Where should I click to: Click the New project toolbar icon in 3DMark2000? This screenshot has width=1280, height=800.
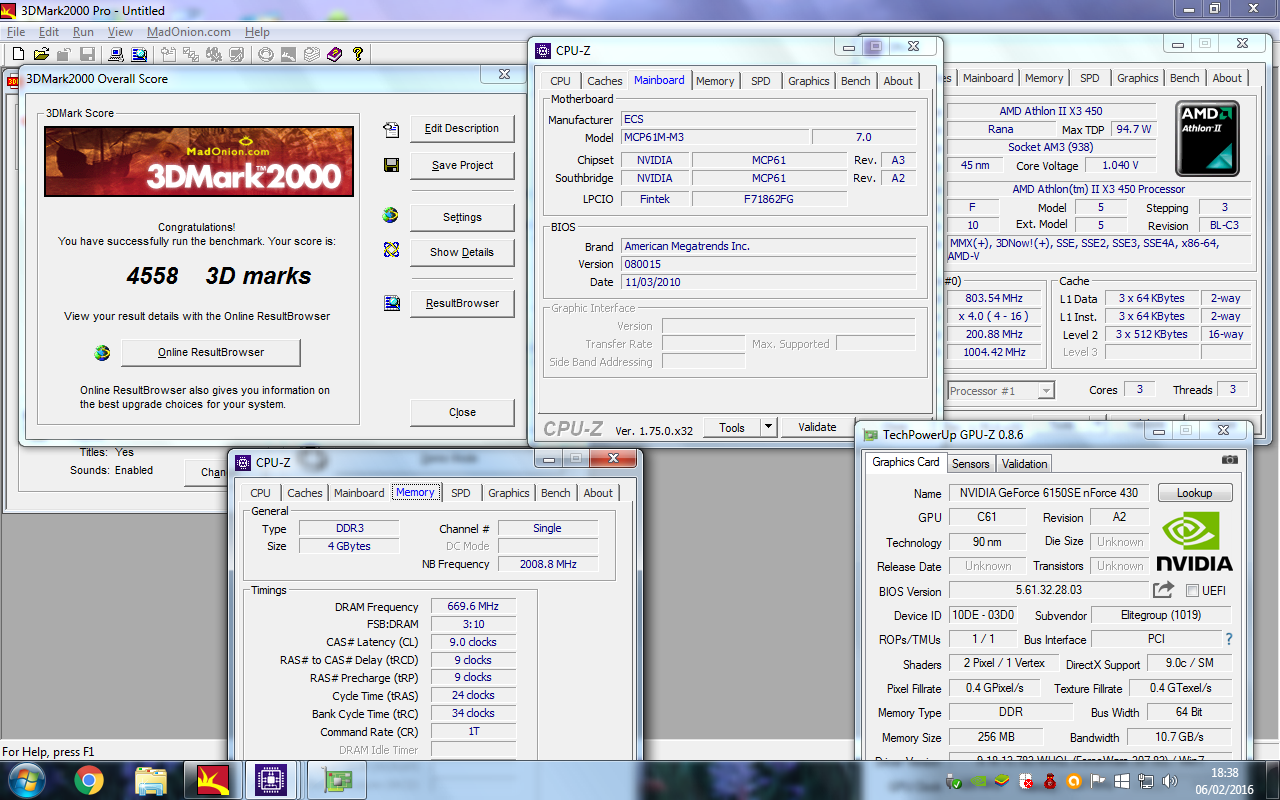[x=18, y=54]
